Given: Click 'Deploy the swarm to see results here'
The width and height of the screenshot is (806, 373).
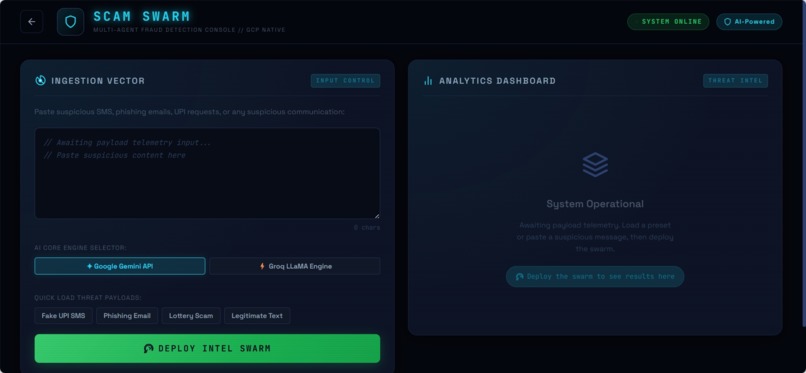Looking at the screenshot, I should tap(595, 276).
